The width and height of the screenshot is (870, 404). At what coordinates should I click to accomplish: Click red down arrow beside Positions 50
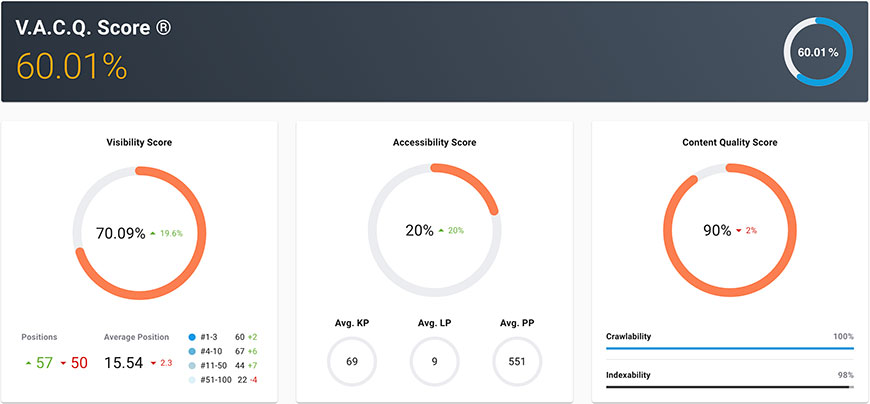[x=62, y=362]
